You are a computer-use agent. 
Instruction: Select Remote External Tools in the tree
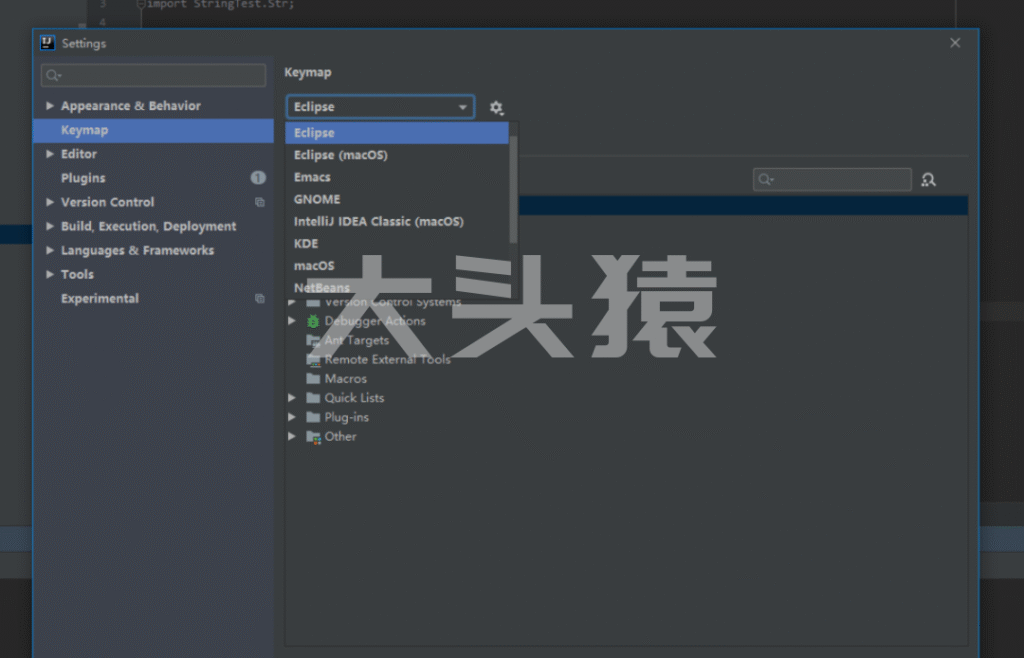[x=387, y=360]
